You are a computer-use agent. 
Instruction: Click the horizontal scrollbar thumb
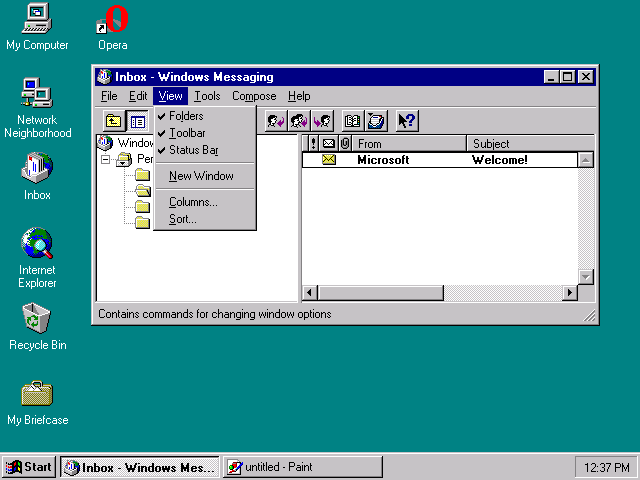[x=380, y=293]
